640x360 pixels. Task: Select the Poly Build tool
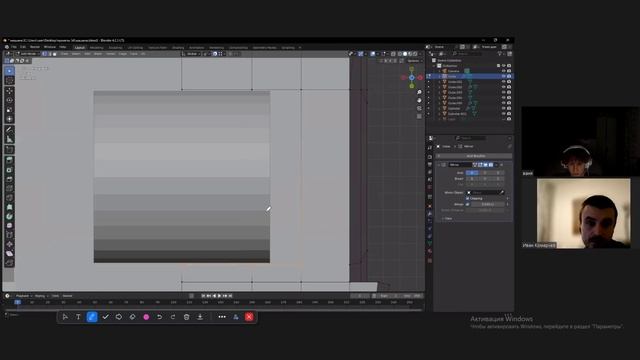tap(9, 207)
